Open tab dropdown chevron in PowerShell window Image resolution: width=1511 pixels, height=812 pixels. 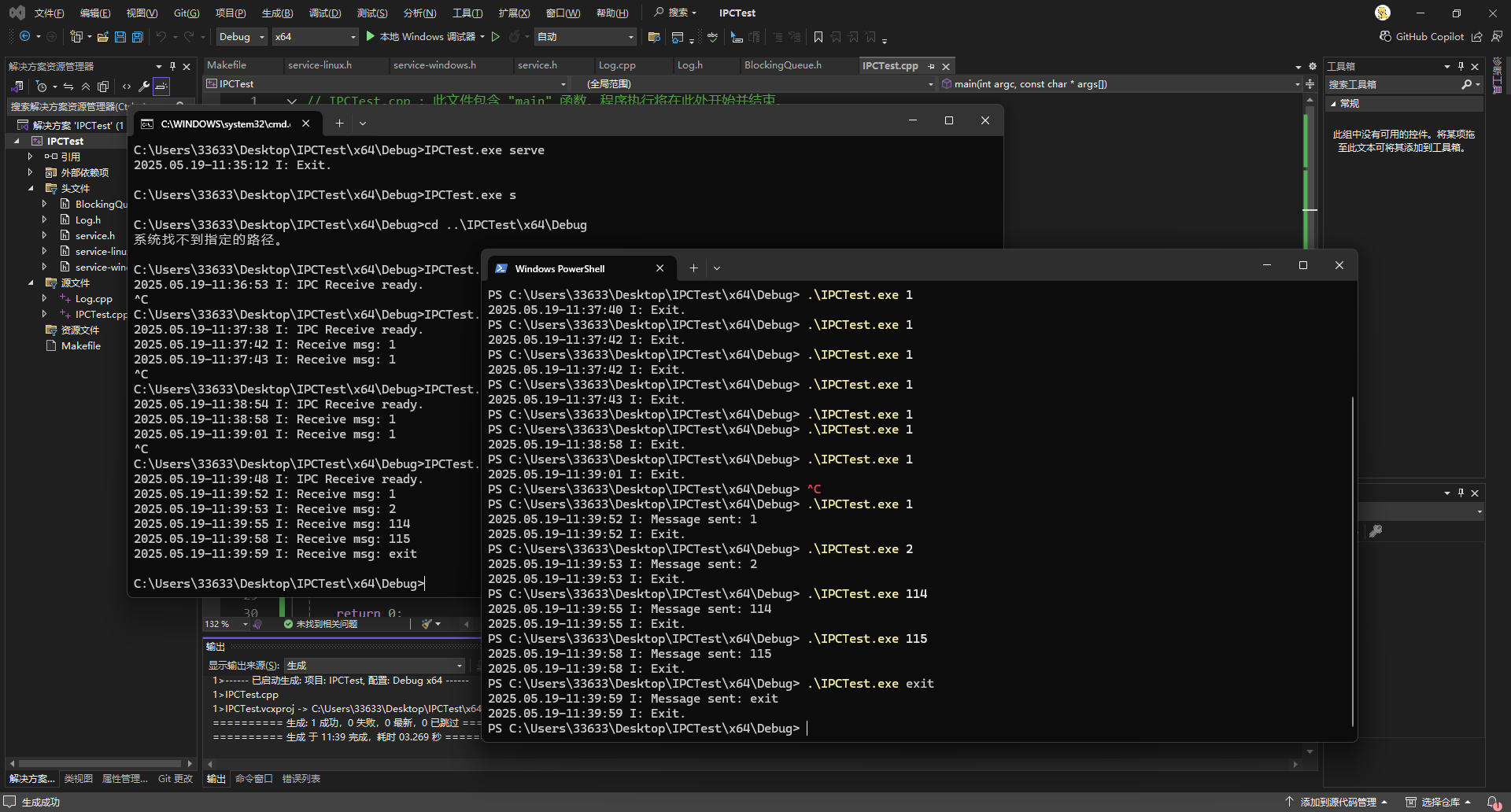(717, 268)
